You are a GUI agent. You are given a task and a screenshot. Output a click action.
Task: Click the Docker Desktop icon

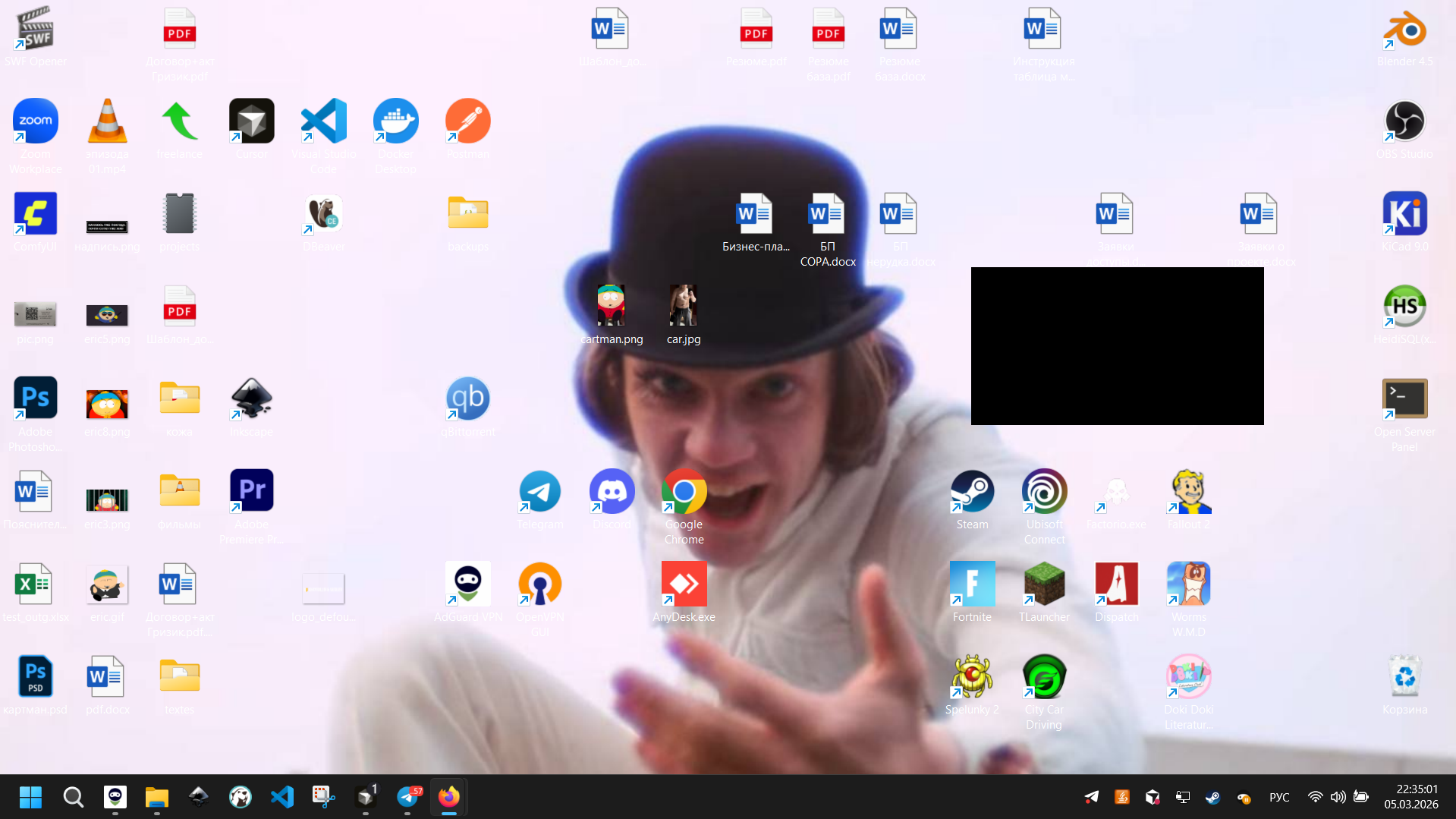395,122
